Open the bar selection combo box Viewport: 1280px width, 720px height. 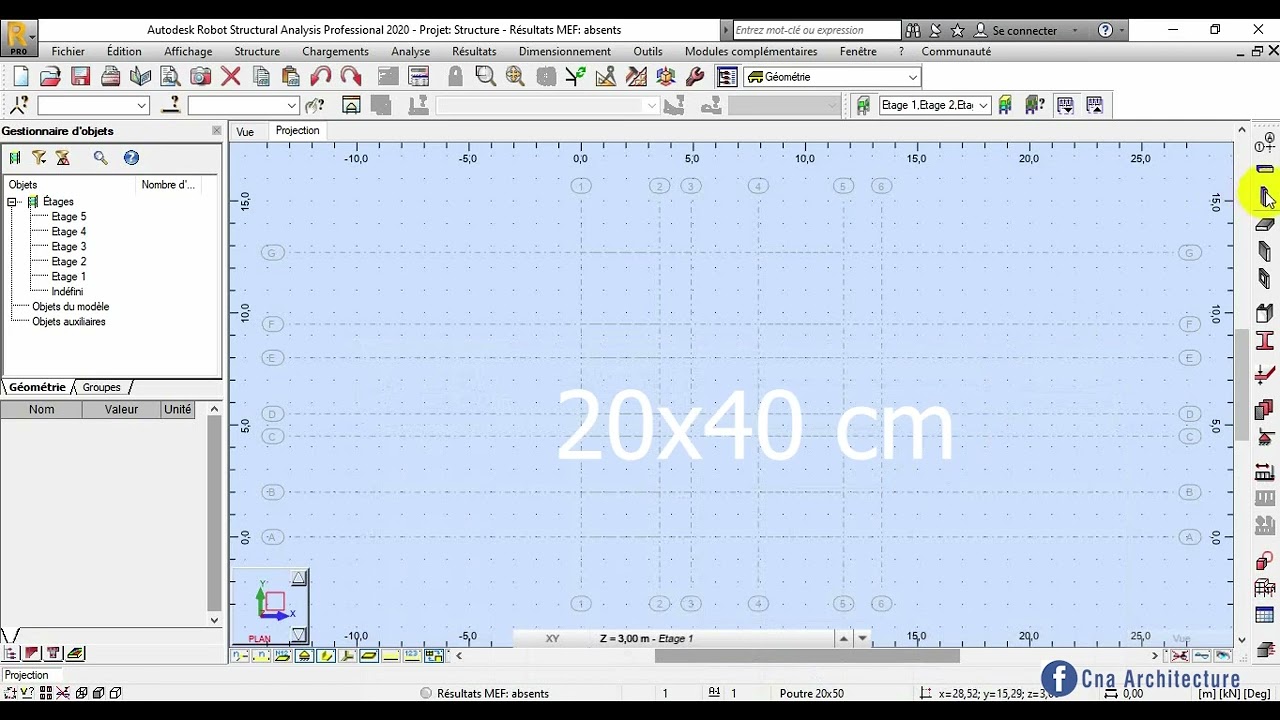[x=243, y=105]
